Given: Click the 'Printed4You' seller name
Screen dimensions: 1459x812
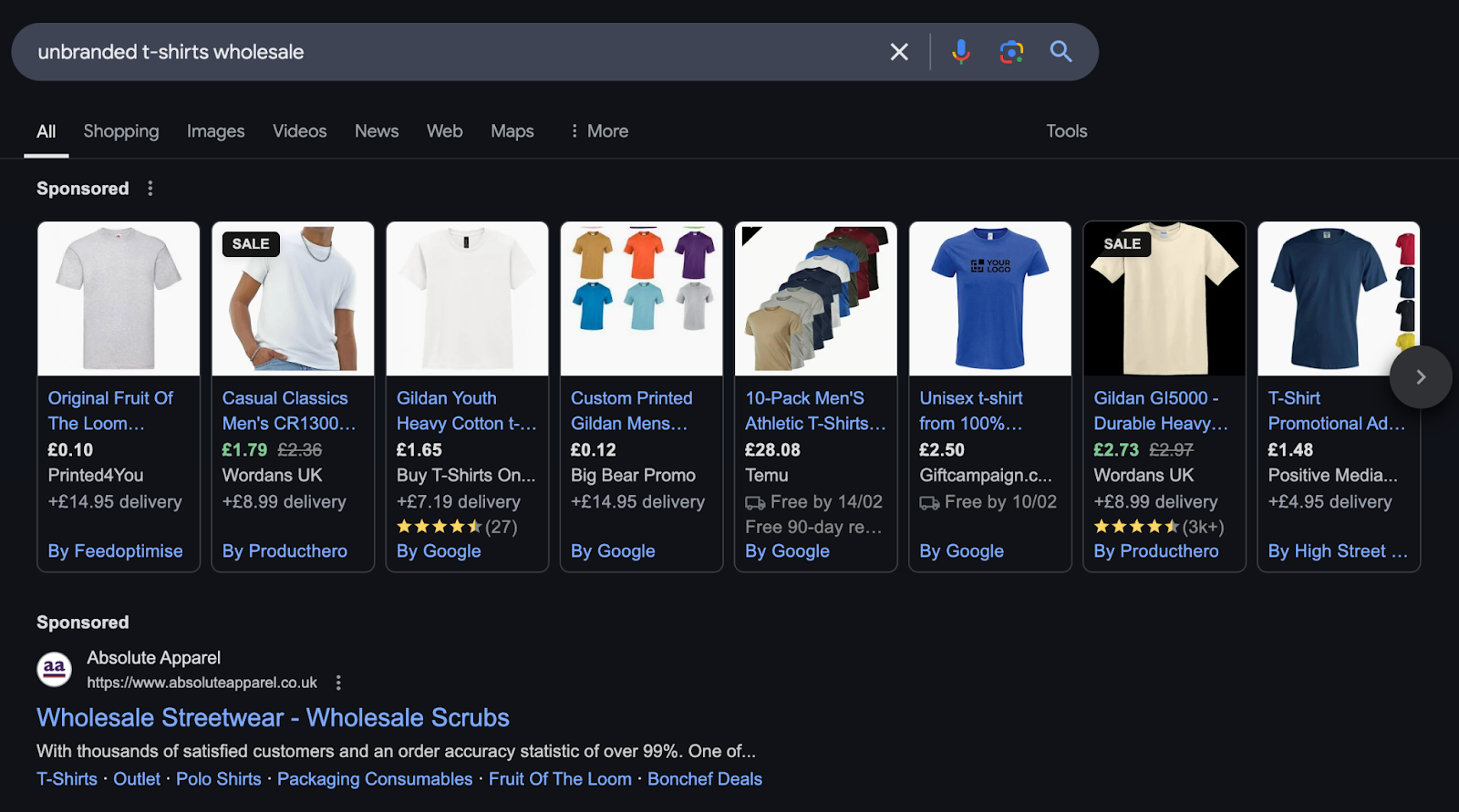Looking at the screenshot, I should pyautogui.click(x=96, y=476).
